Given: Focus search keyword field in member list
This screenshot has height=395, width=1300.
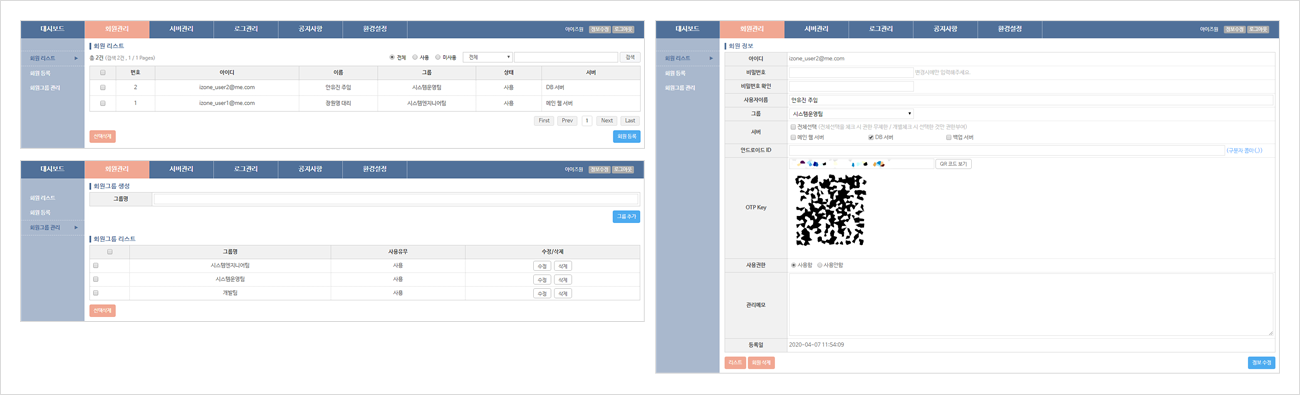Looking at the screenshot, I should (565, 57).
